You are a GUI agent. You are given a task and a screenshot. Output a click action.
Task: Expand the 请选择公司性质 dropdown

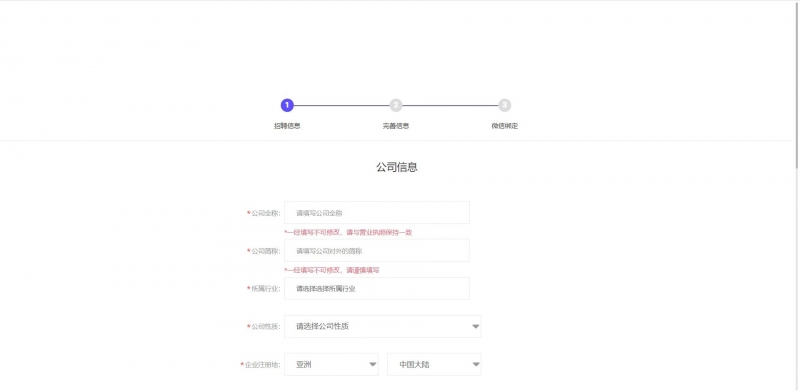click(x=383, y=327)
